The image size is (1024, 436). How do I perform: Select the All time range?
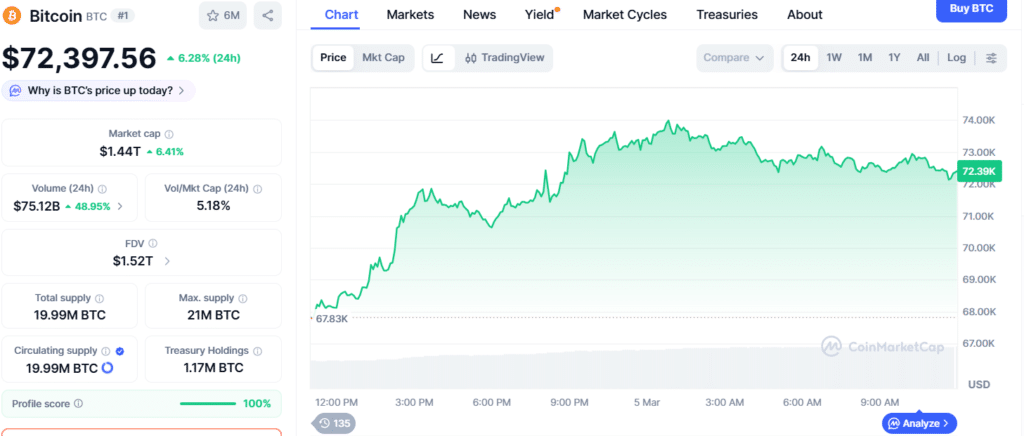click(923, 57)
